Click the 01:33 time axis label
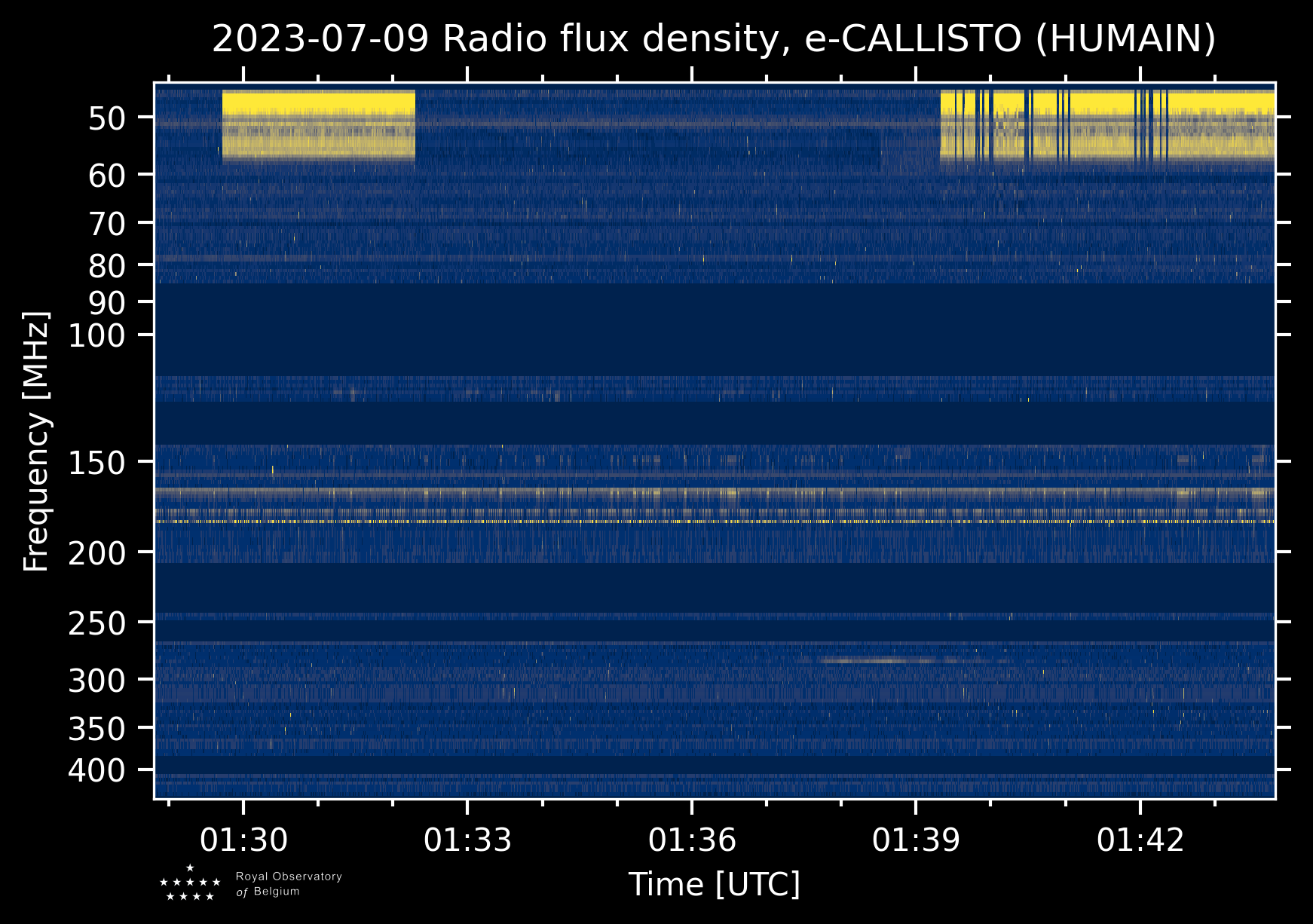 [467, 840]
